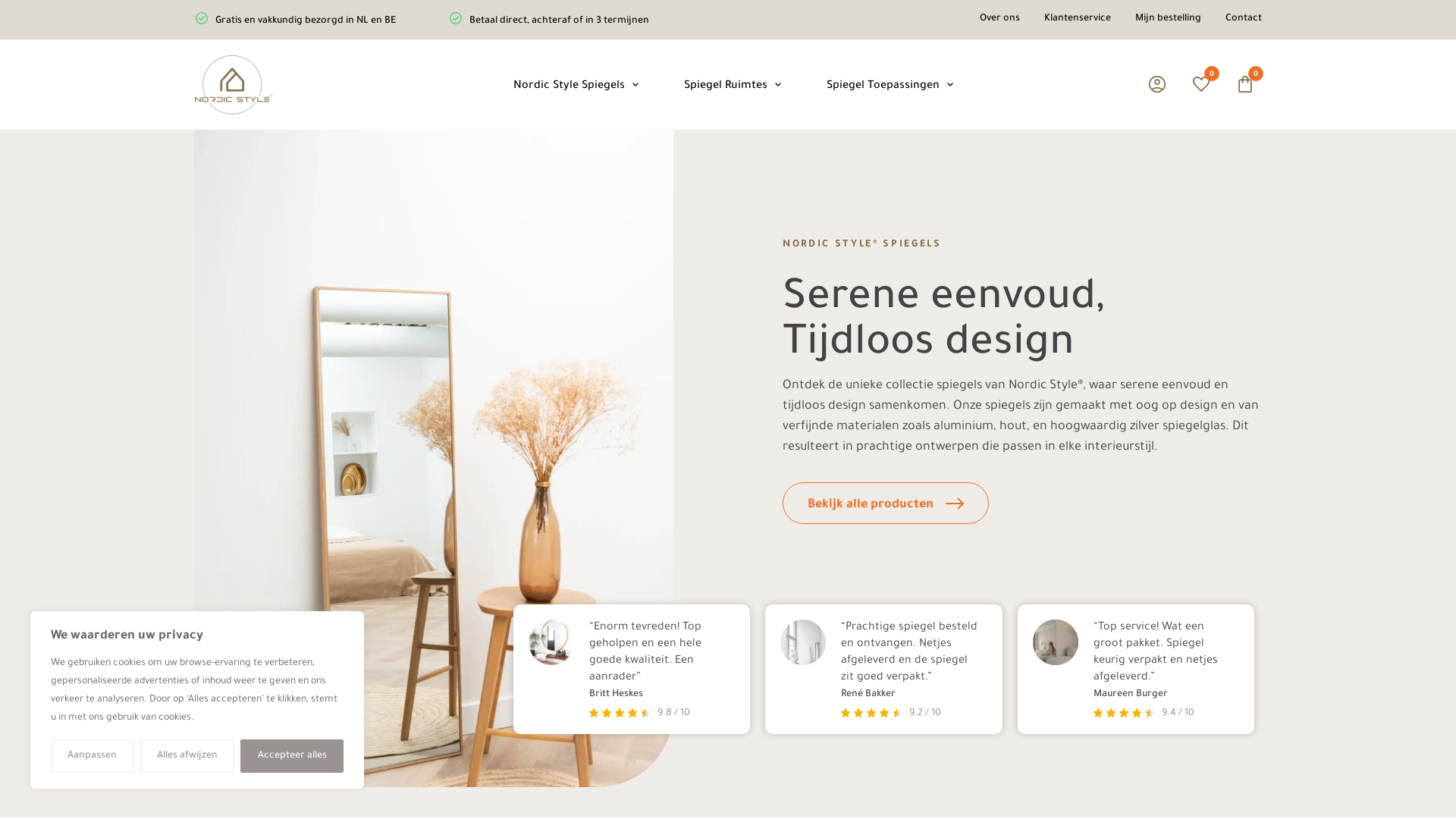Expand the Spiegel Ruimtes dropdown menu
The width and height of the screenshot is (1456, 819).
coord(778,85)
